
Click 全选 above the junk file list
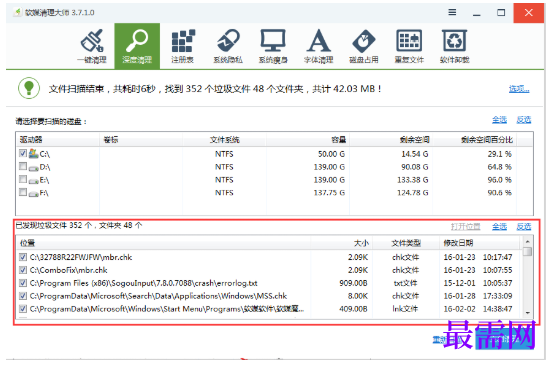tap(499, 227)
